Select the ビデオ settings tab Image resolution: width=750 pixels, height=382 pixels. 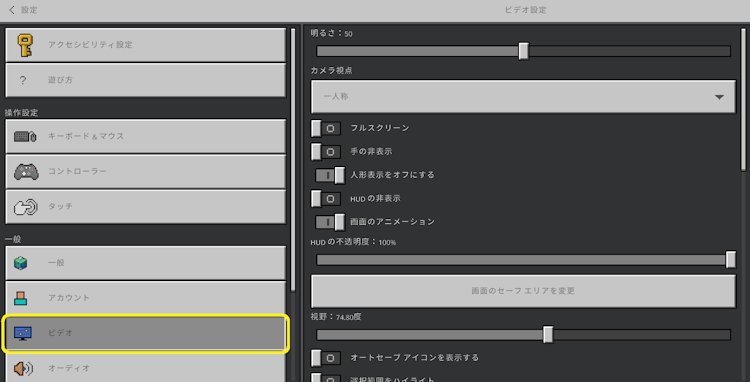coord(145,333)
